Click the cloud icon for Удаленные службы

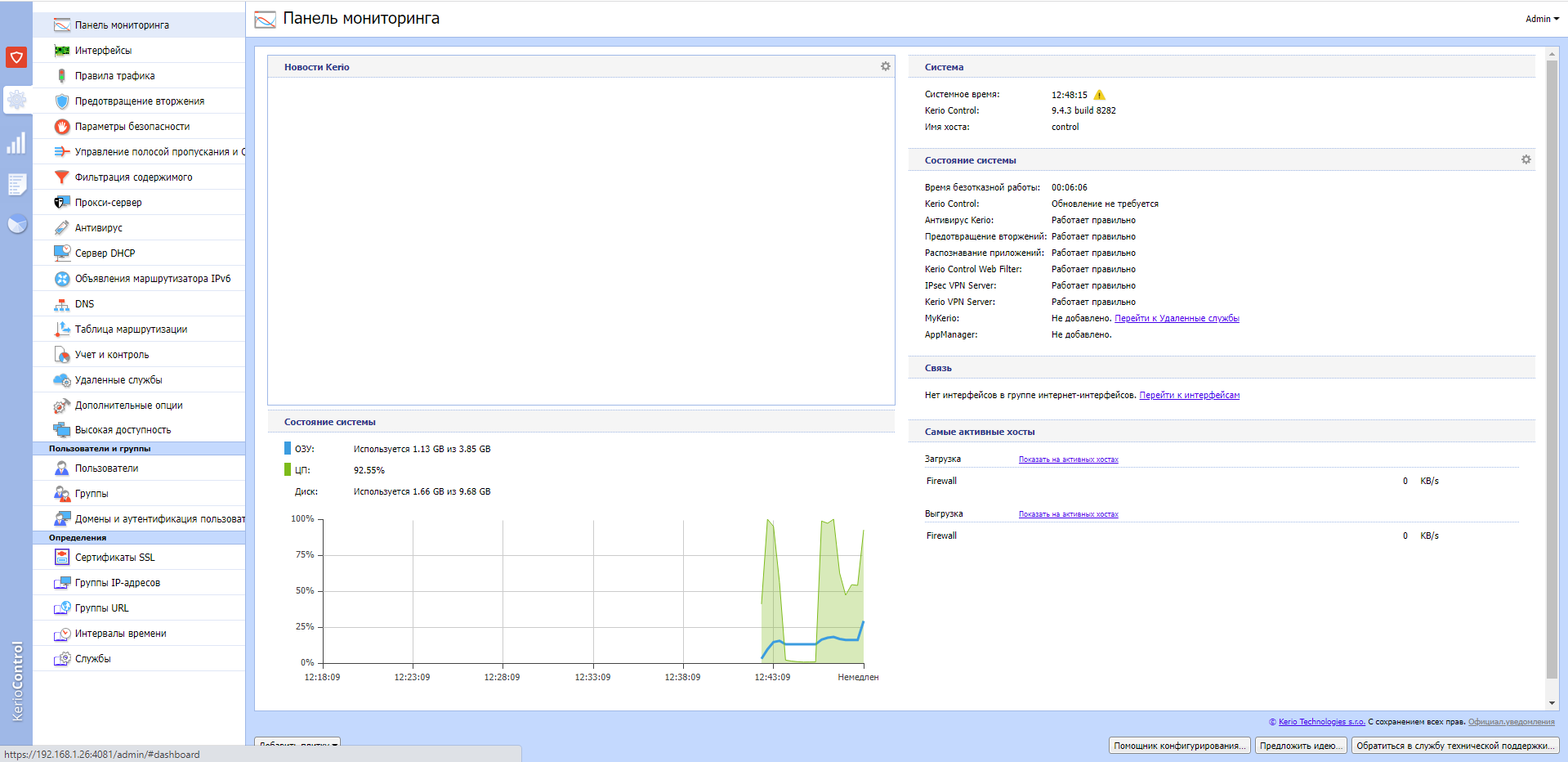coord(61,380)
